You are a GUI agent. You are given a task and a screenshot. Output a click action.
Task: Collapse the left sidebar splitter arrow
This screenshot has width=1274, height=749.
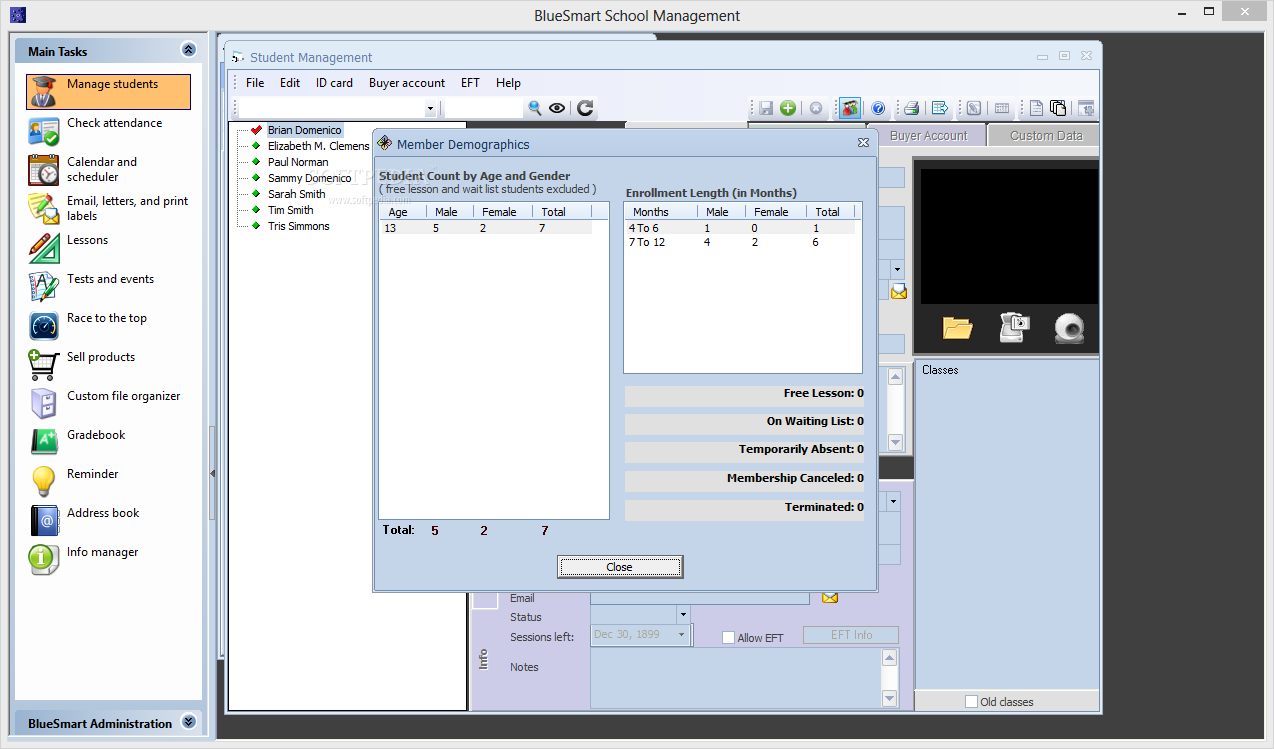click(x=212, y=473)
